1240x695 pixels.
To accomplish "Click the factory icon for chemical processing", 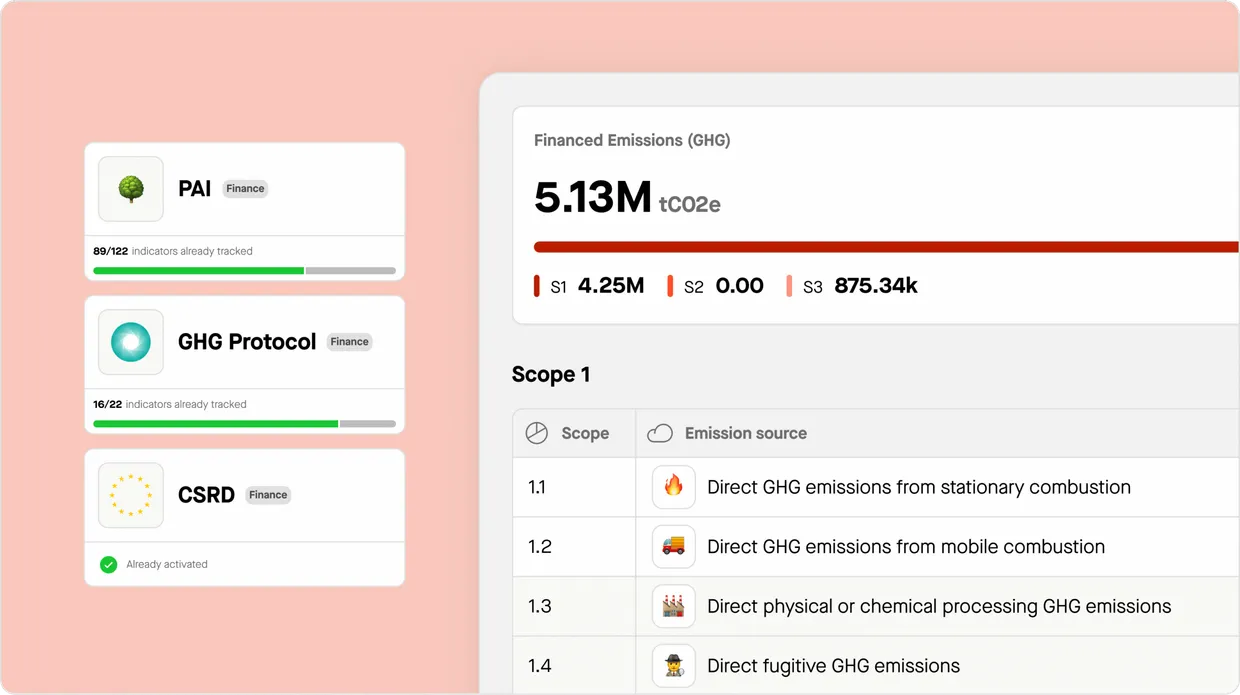I will [673, 606].
